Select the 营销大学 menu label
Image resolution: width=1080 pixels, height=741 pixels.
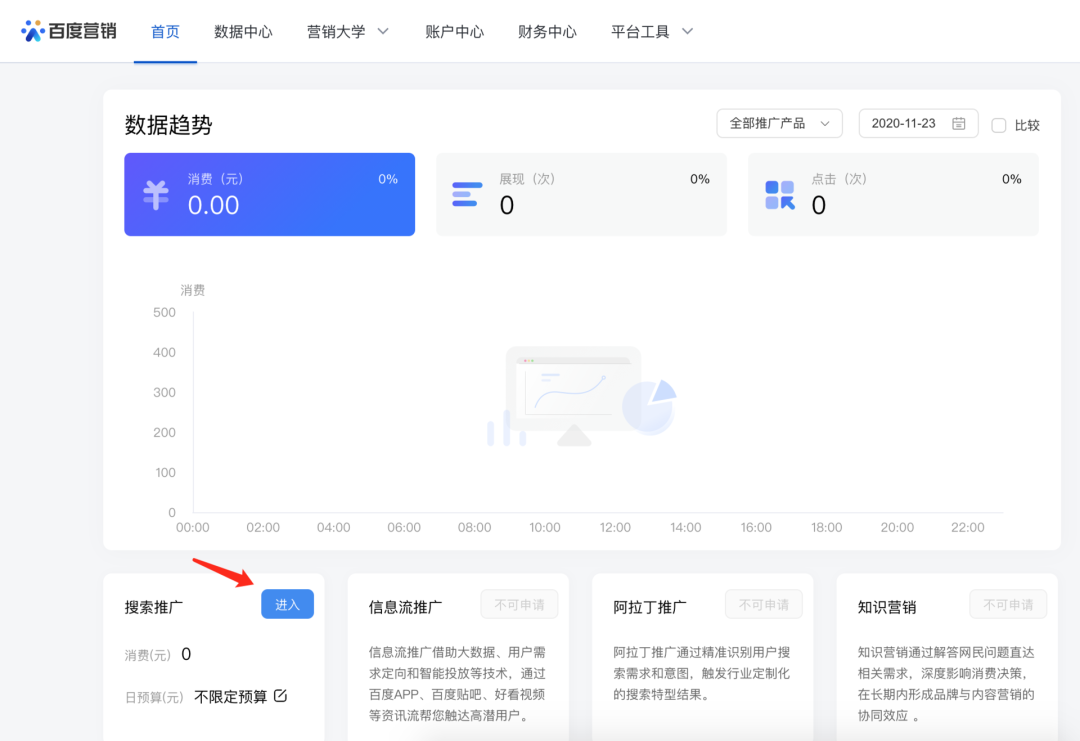(336, 32)
